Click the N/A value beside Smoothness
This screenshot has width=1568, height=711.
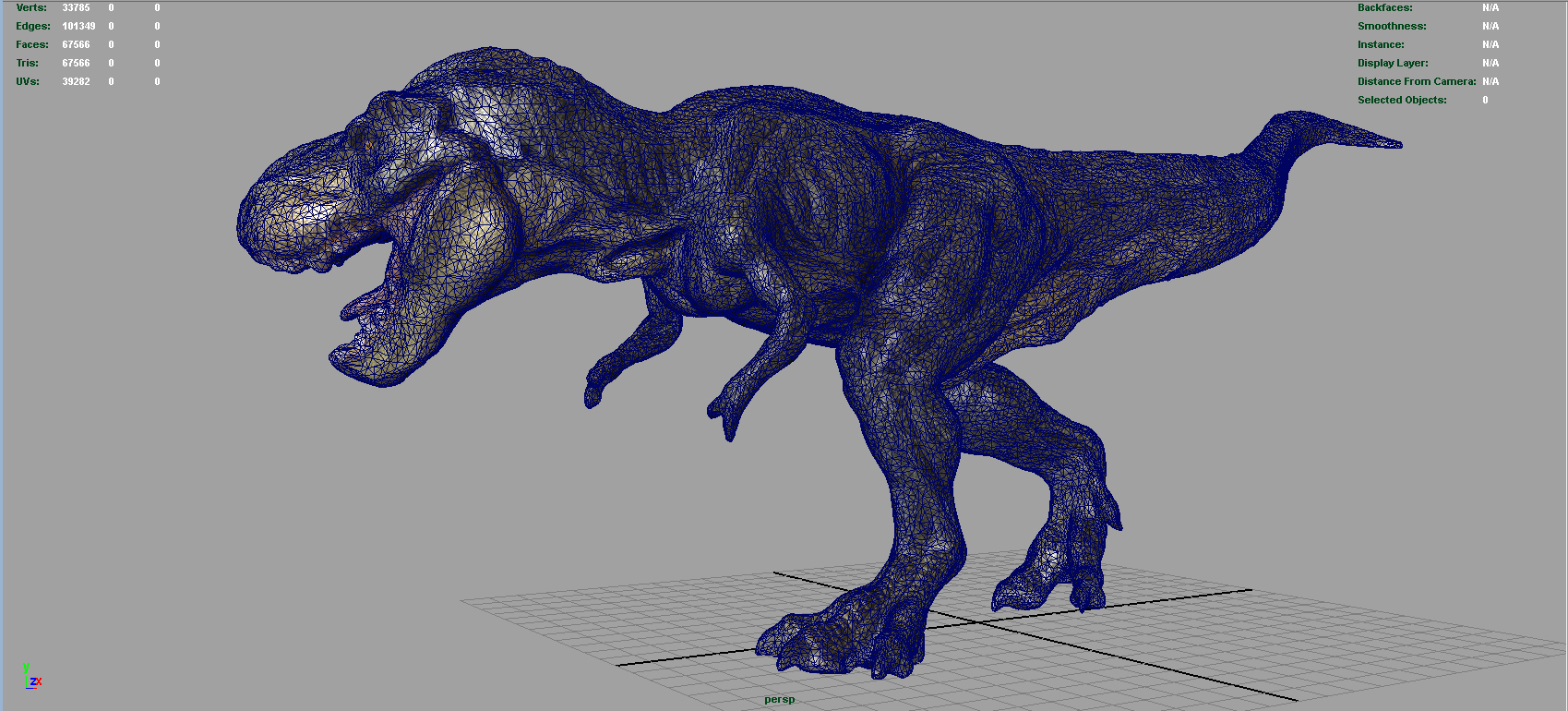click(1490, 26)
